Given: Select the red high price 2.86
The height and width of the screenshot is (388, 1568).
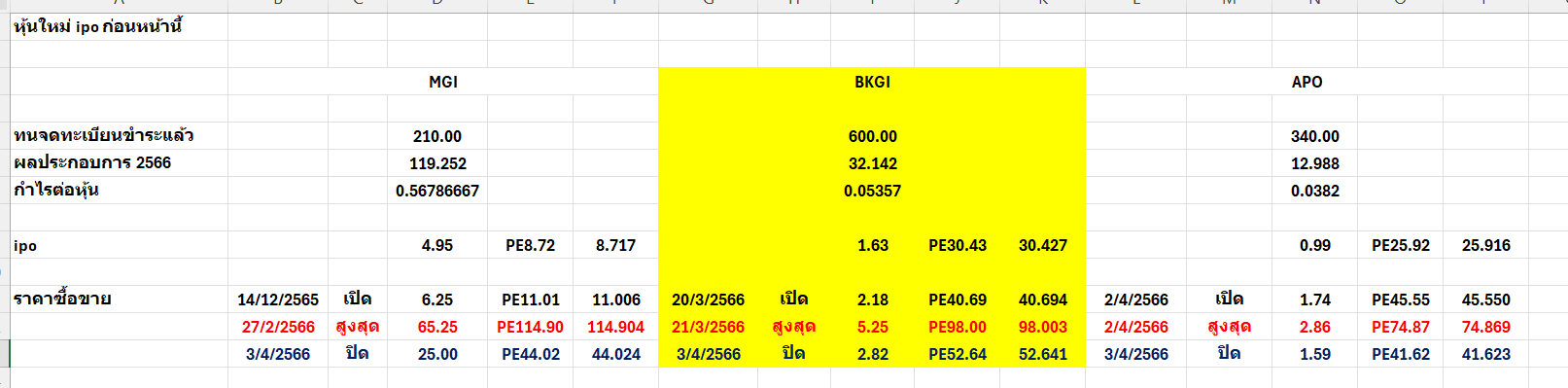Looking at the screenshot, I should [x=1314, y=327].
